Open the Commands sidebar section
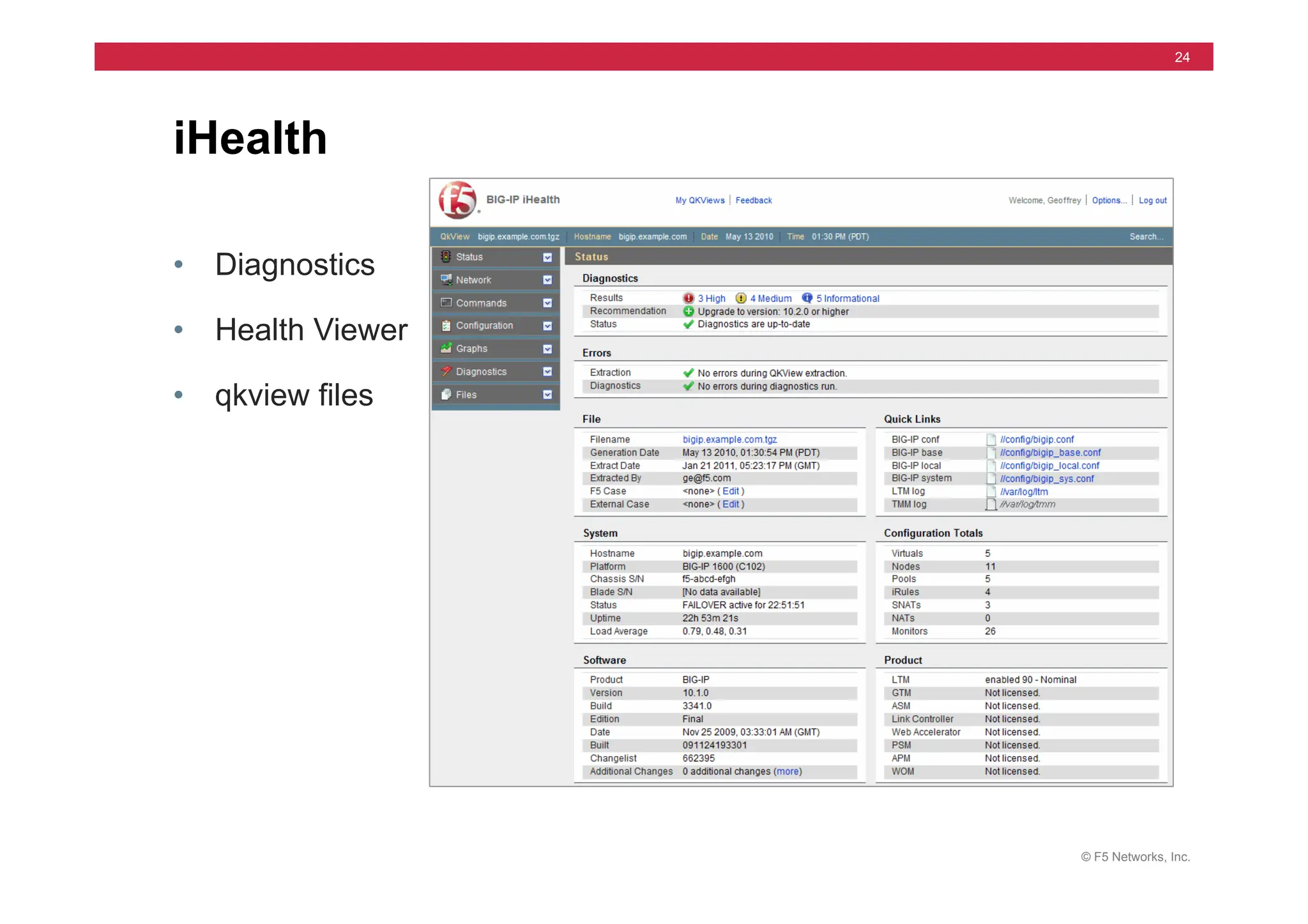 (496, 303)
